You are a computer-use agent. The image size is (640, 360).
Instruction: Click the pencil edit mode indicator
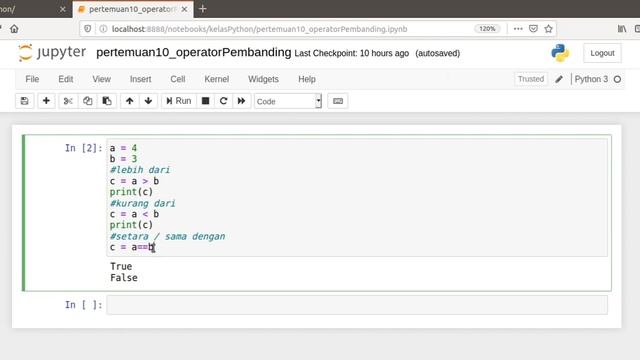click(559, 79)
